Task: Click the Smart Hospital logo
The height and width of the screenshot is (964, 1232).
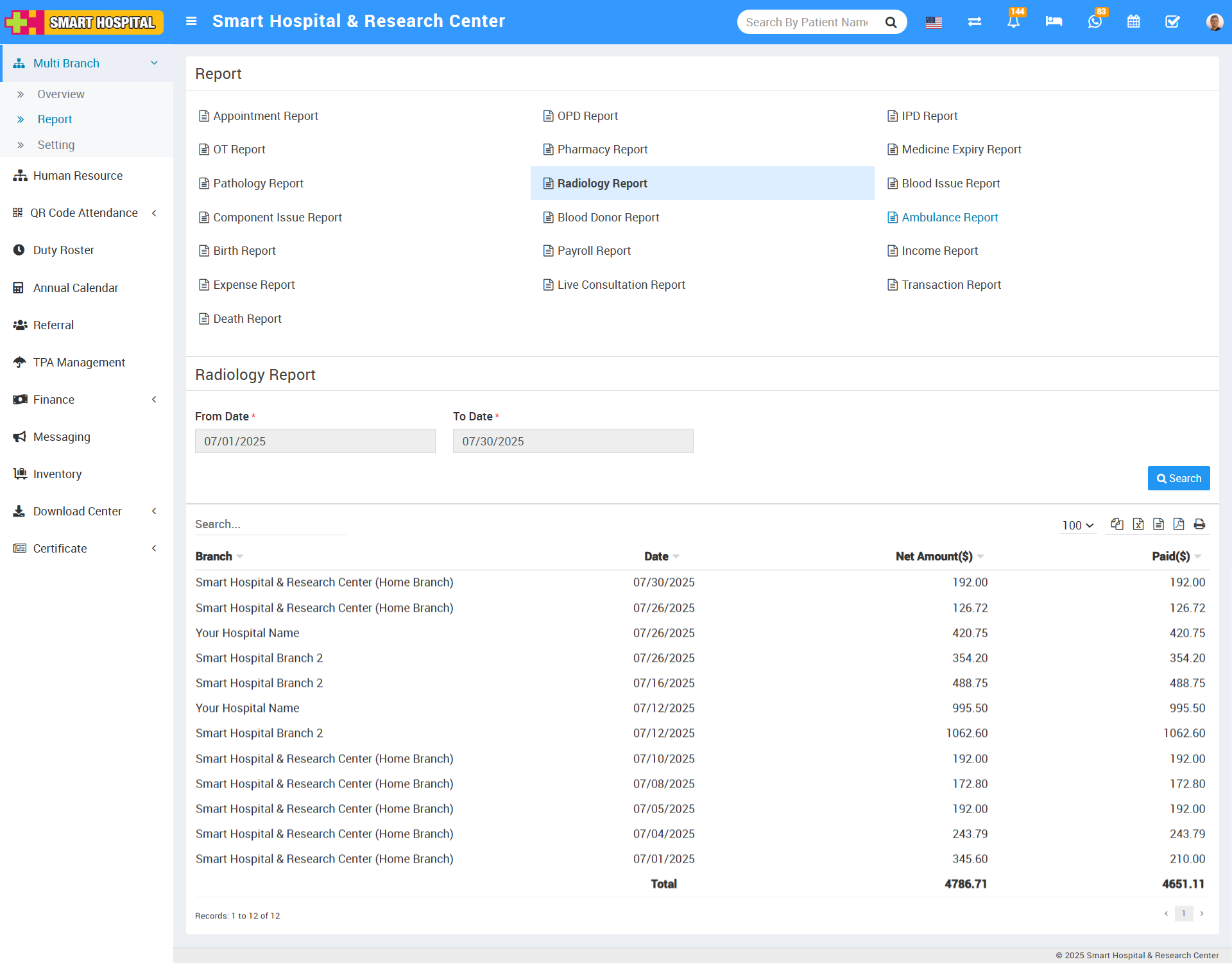Action: 84,22
